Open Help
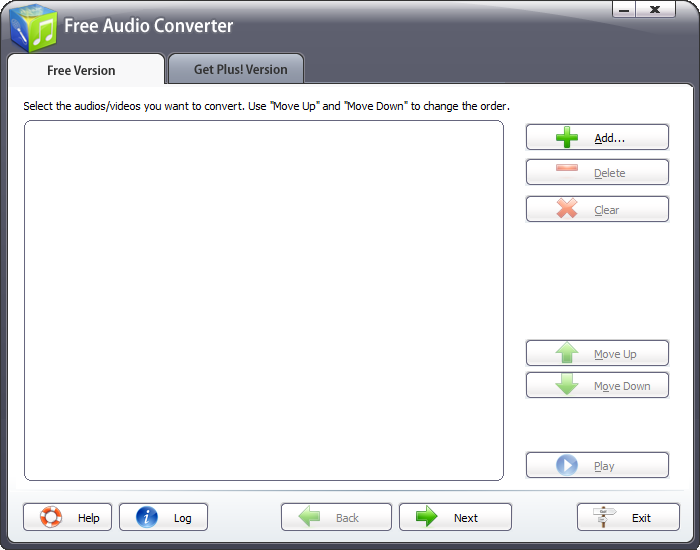The image size is (700, 550). coord(67,517)
